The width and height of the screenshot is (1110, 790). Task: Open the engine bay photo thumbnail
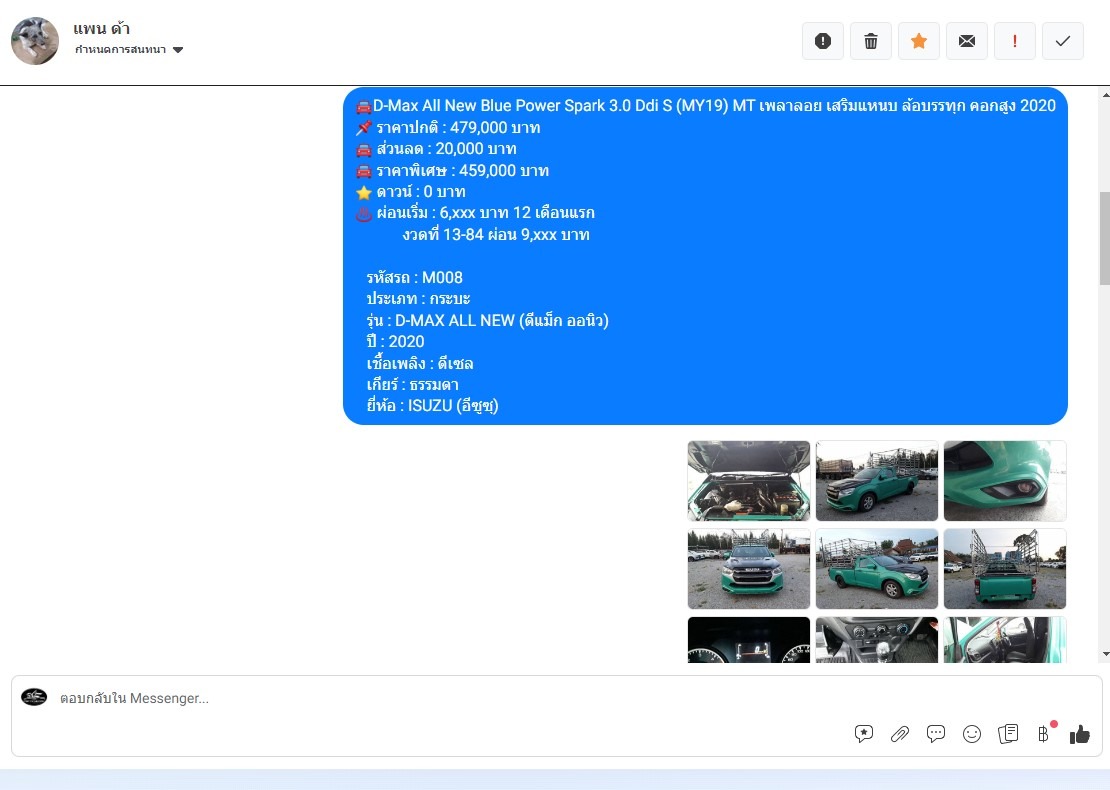click(749, 481)
